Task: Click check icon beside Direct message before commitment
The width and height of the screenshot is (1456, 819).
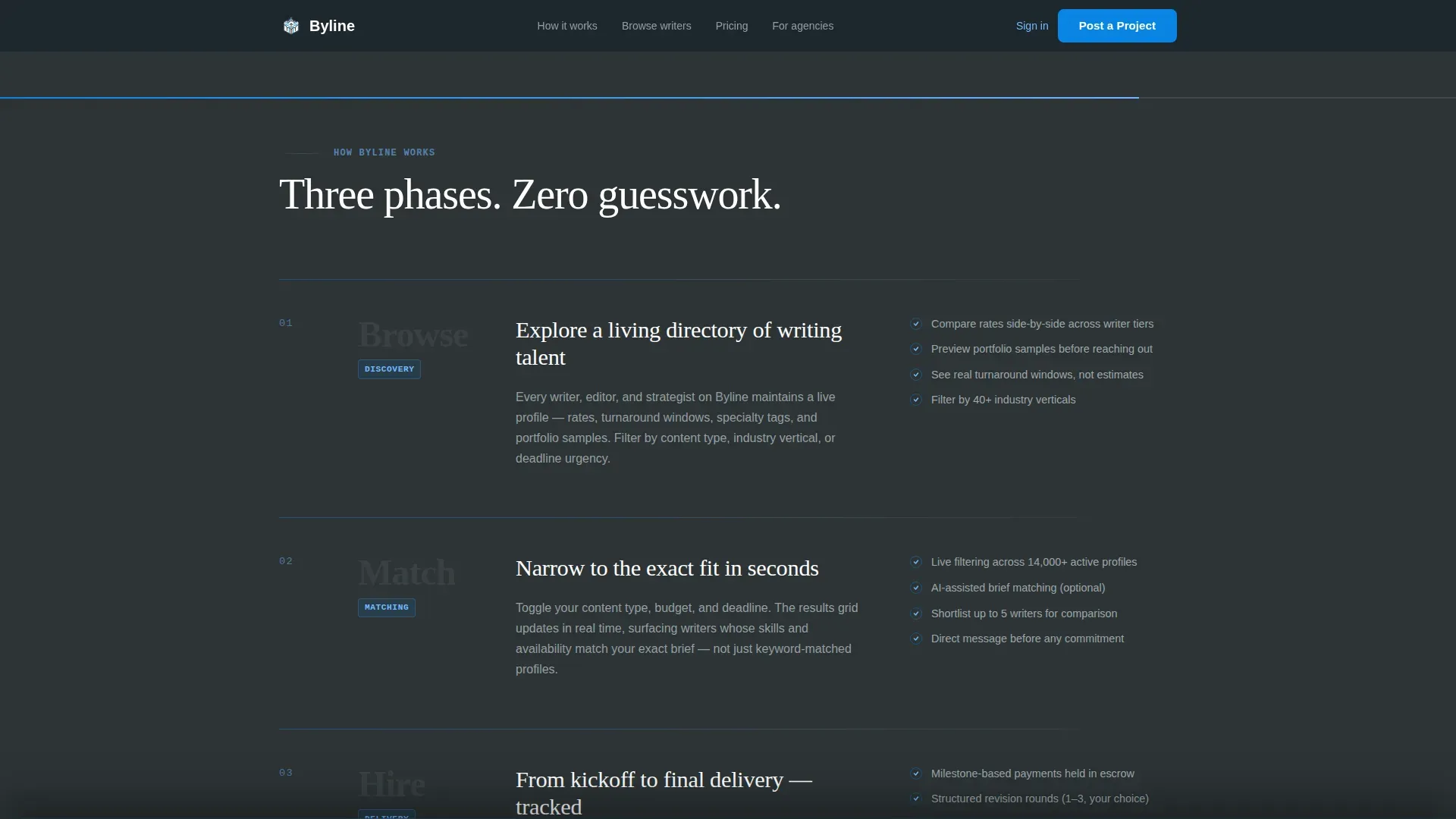Action: (916, 639)
